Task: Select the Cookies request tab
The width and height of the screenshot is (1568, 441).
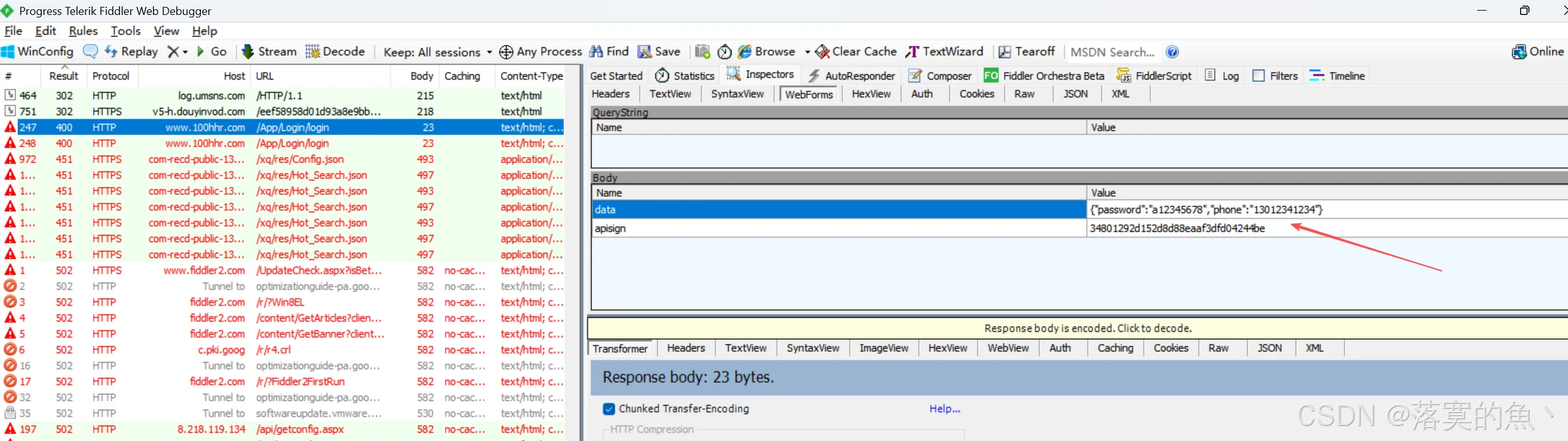Action: click(977, 94)
